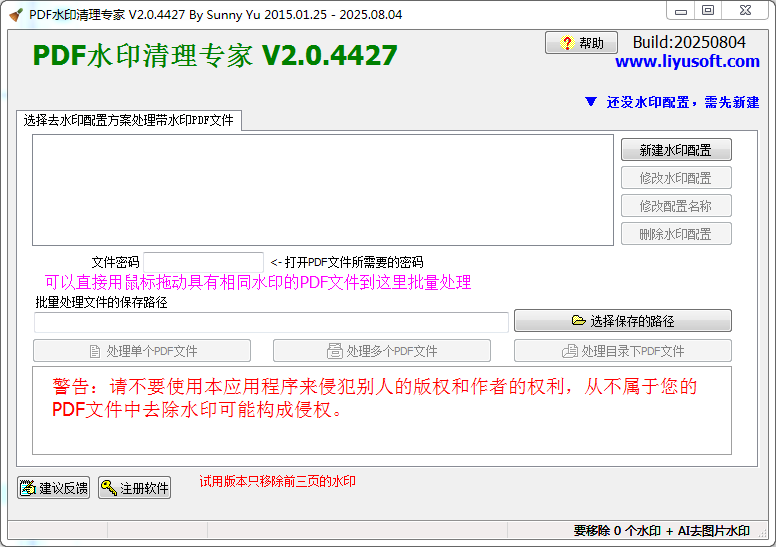Image resolution: width=776 pixels, height=547 pixels.
Task: Click the resize grip in status bar corner
Action: coord(763,533)
